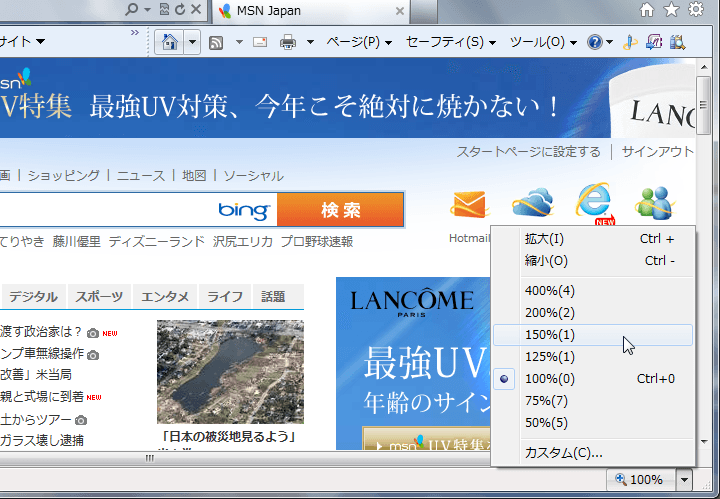The image size is (720, 499).
Task: Click the Tools gear icon
Action: click(696, 9)
